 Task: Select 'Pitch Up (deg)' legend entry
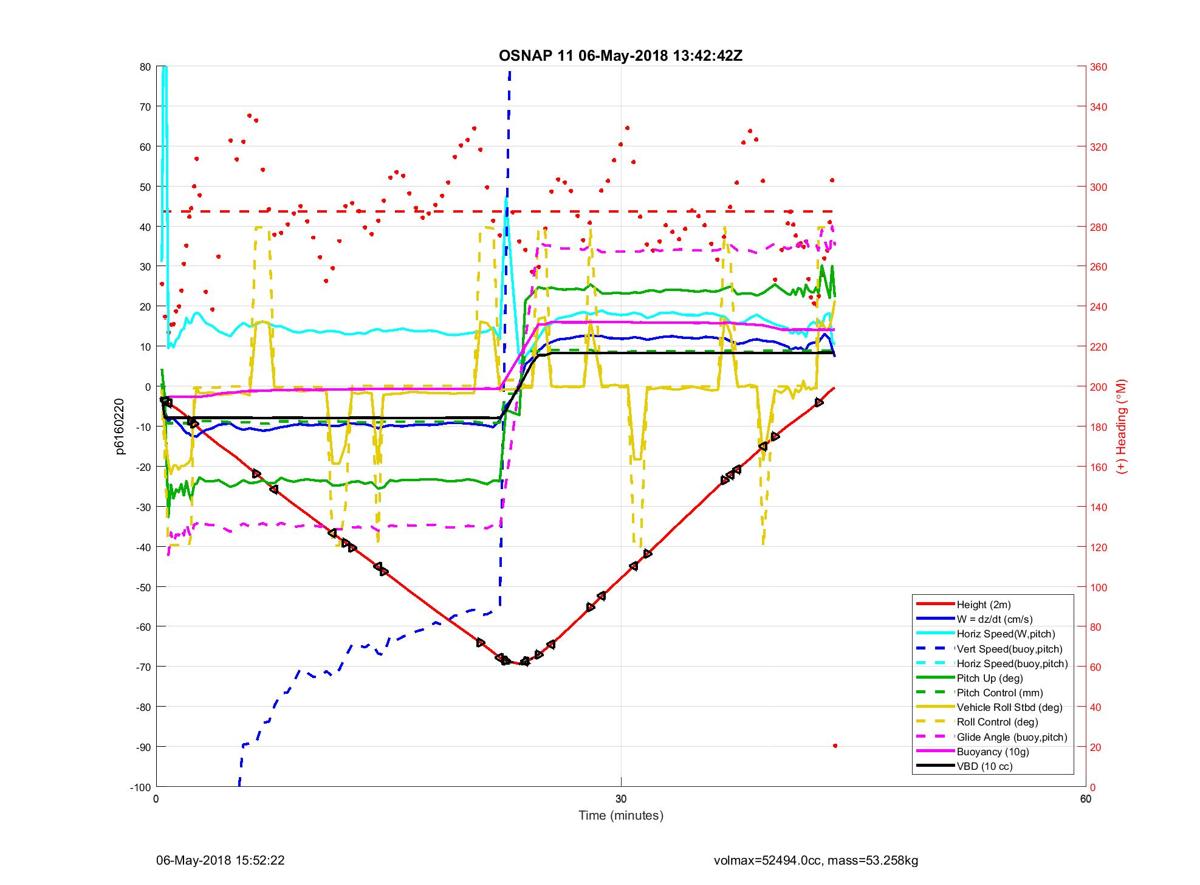pos(991,678)
